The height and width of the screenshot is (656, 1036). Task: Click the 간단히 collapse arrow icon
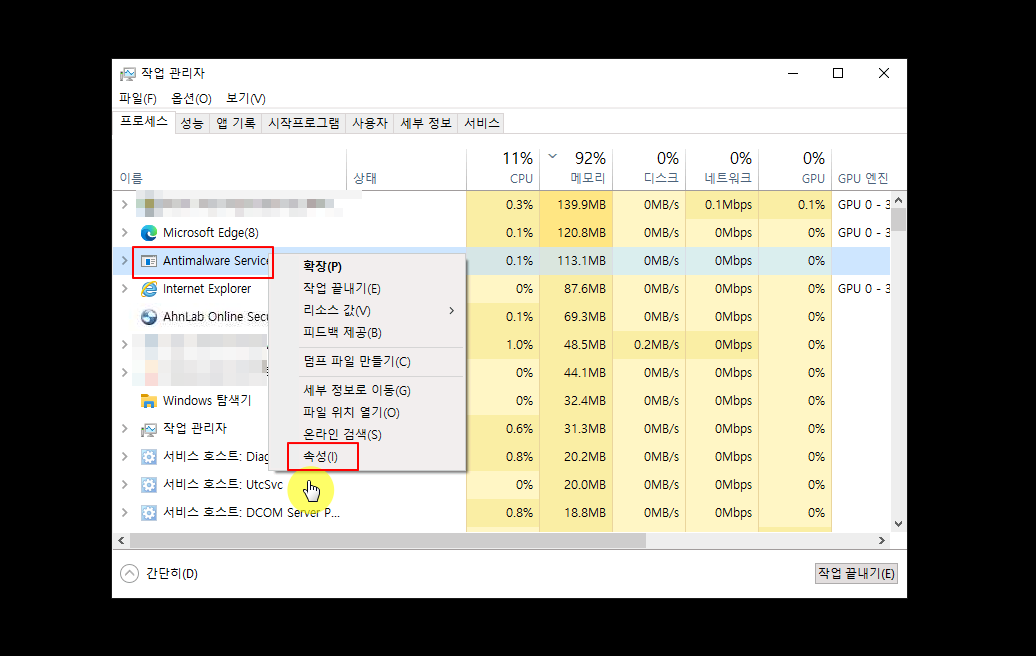coord(130,573)
